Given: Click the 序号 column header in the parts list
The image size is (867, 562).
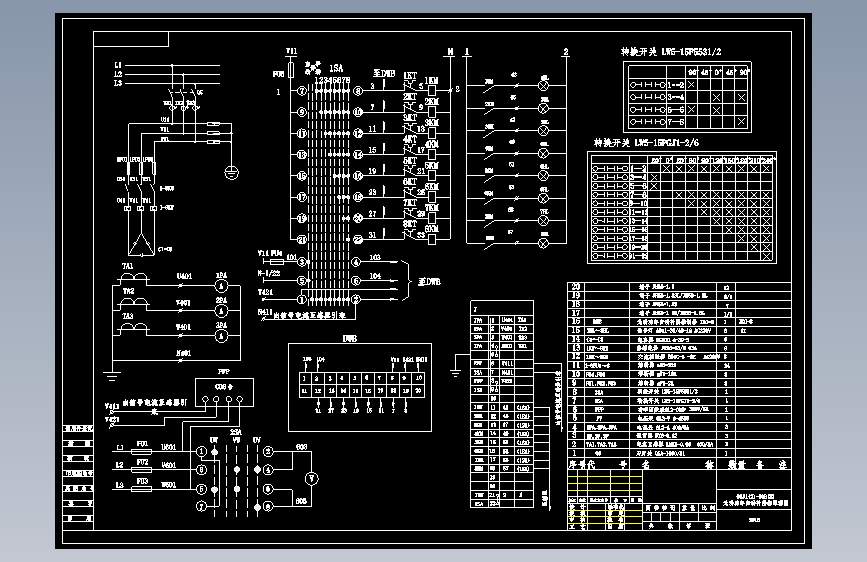Looking at the screenshot, I should point(577,465).
